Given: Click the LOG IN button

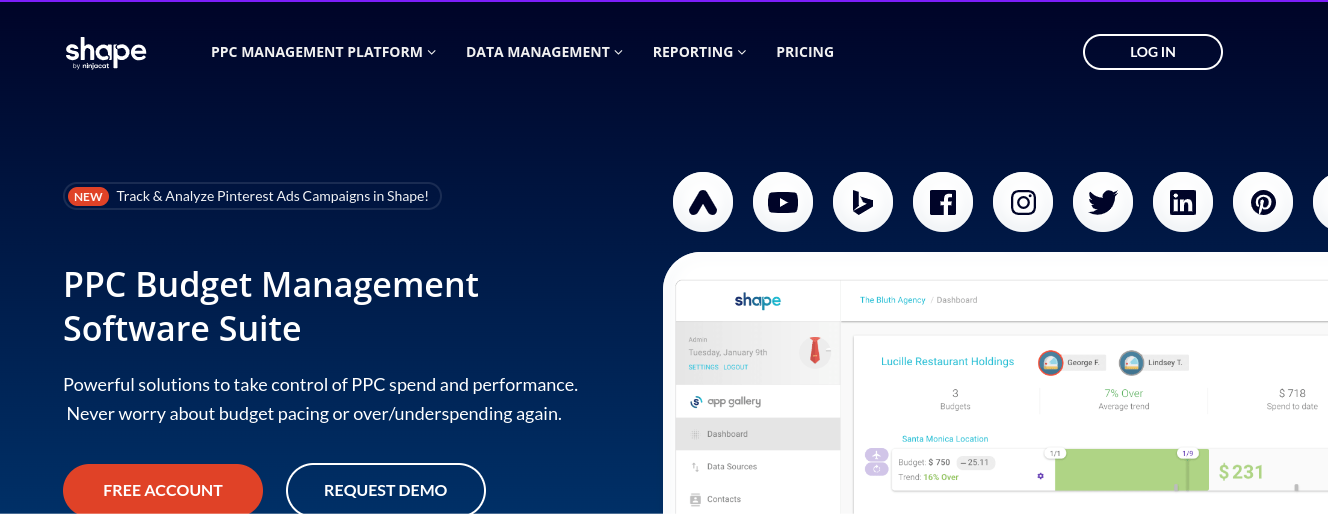Looking at the screenshot, I should pyautogui.click(x=1152, y=52).
